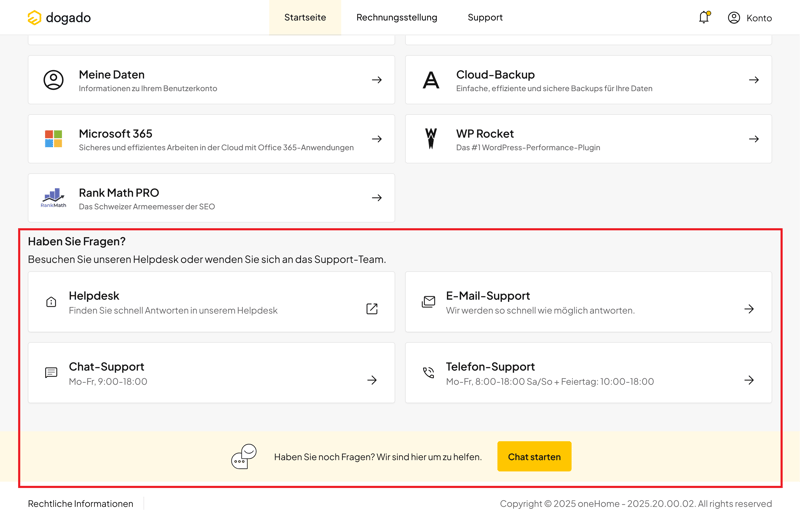Click the Telefon-Support phone icon
800x525 pixels.
pyautogui.click(x=428, y=373)
